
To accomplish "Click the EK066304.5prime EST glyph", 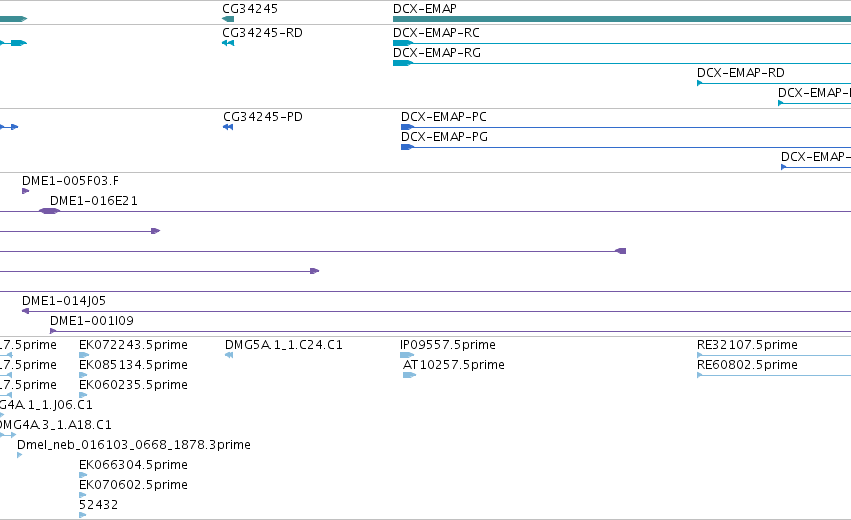I will (83, 475).
